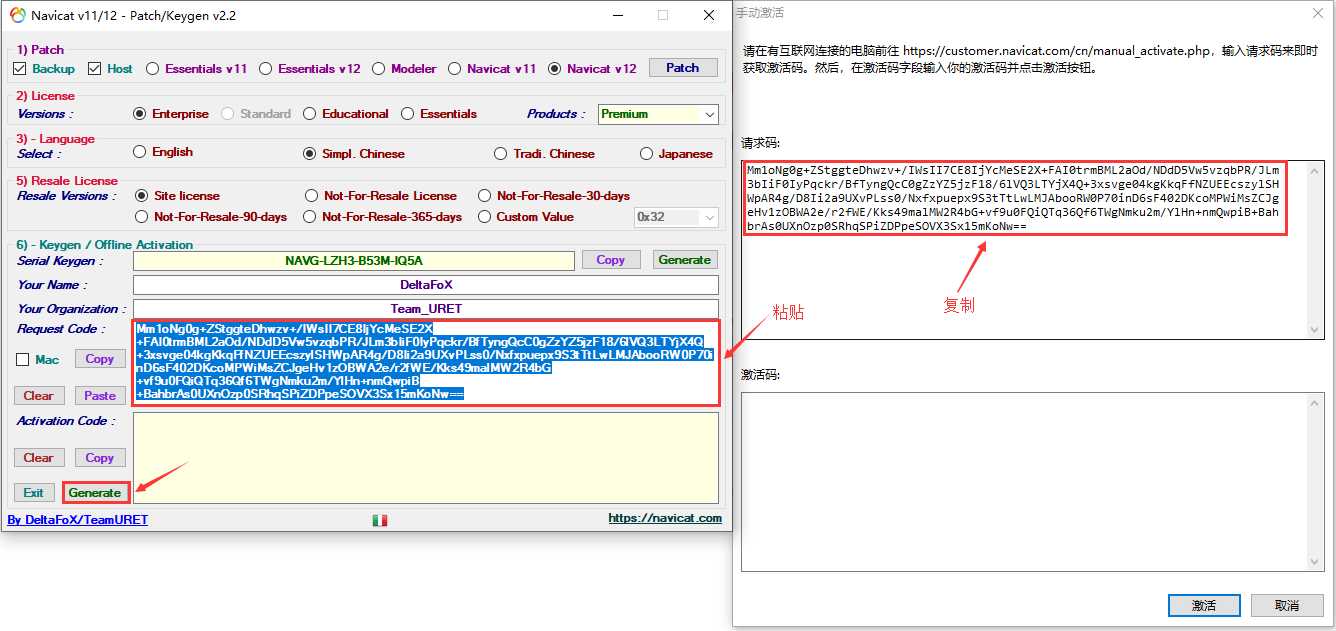The image size is (1336, 631).
Task: Open the 0x32 custom value dropdown
Action: click(x=676, y=217)
